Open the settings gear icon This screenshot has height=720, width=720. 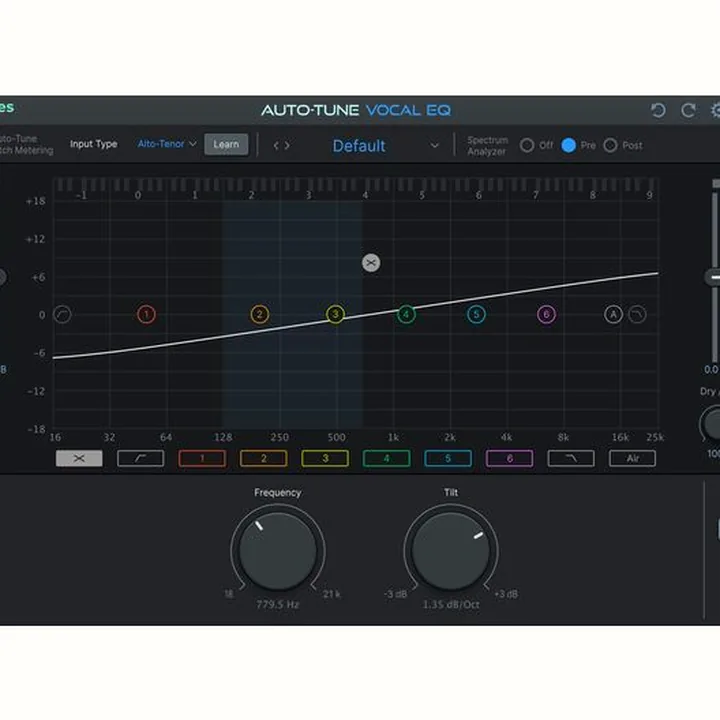pos(715,111)
